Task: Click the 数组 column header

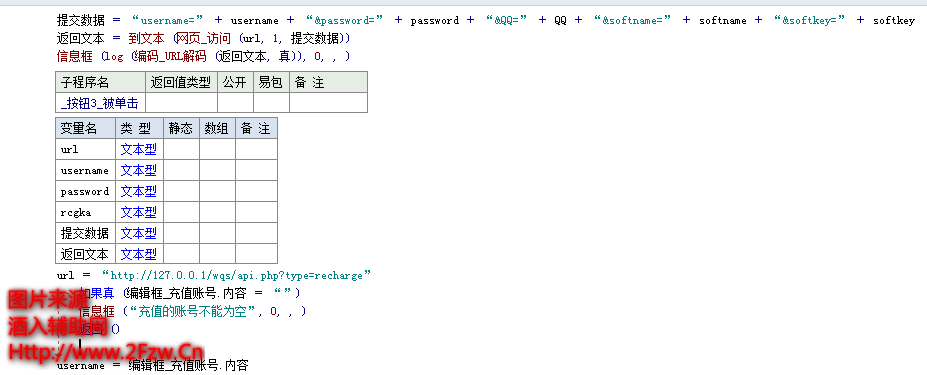Action: [x=218, y=128]
